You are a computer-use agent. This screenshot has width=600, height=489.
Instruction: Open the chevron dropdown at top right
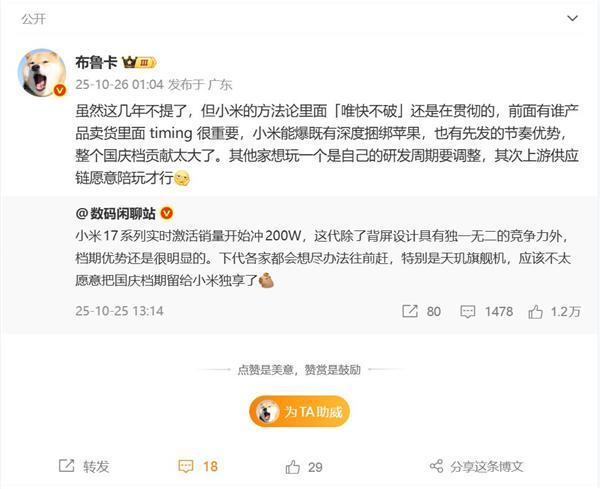pos(572,18)
